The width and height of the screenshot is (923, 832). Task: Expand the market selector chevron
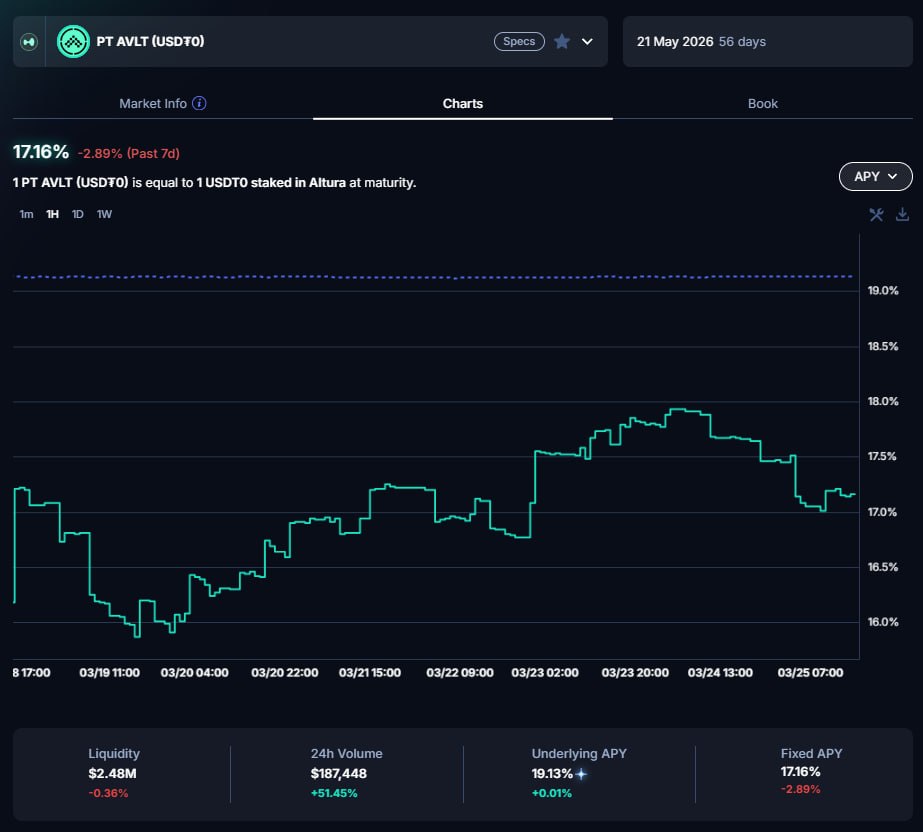point(587,41)
